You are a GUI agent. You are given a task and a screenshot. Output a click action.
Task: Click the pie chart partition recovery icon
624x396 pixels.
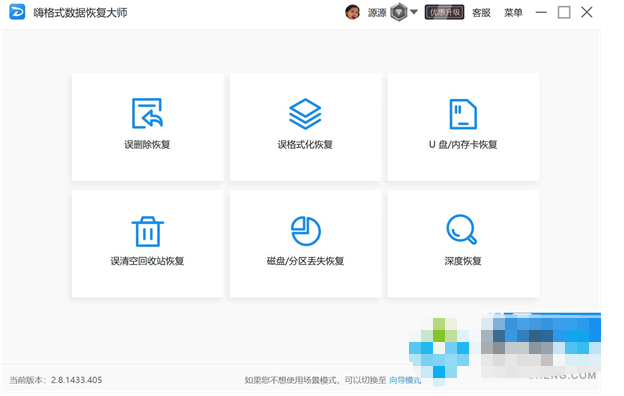click(306, 231)
